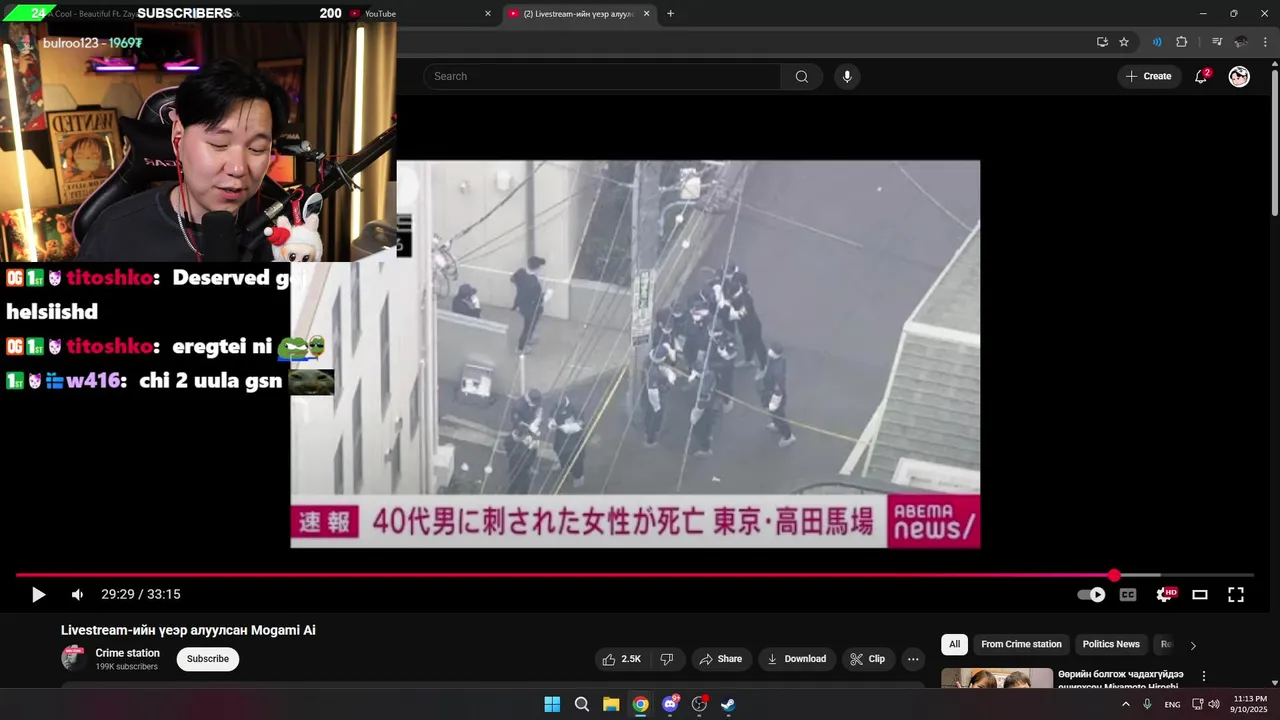
Task: Open the recommended video thumbnail in sidebar
Action: point(997,679)
